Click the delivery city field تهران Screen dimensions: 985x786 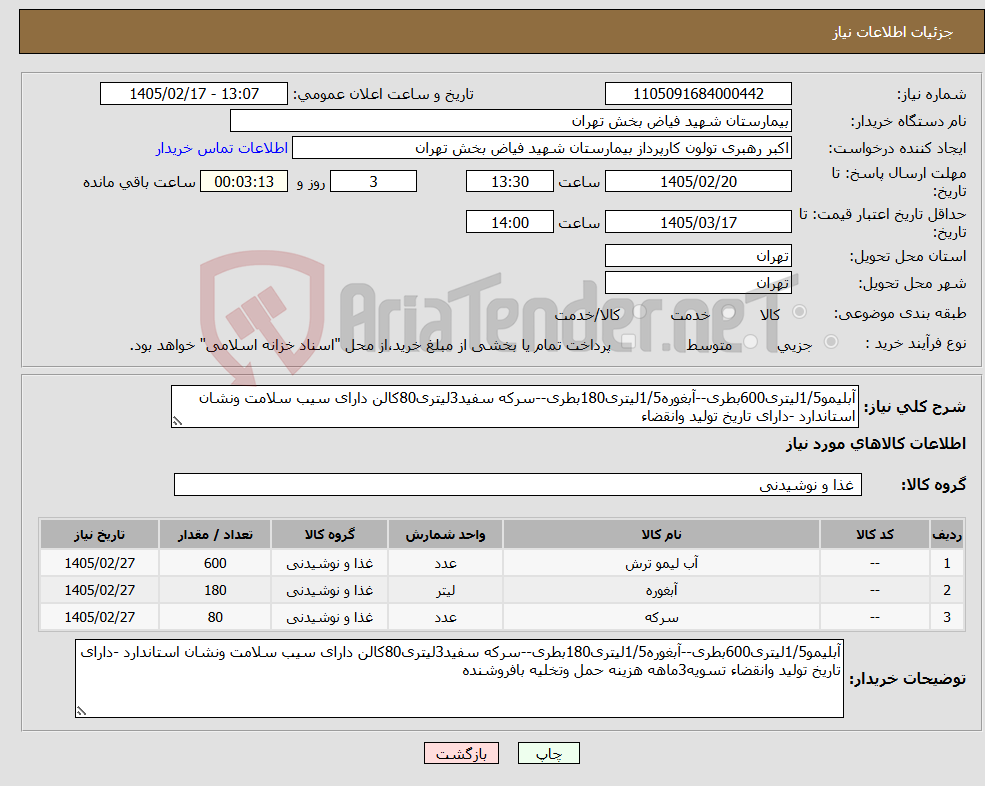point(698,283)
